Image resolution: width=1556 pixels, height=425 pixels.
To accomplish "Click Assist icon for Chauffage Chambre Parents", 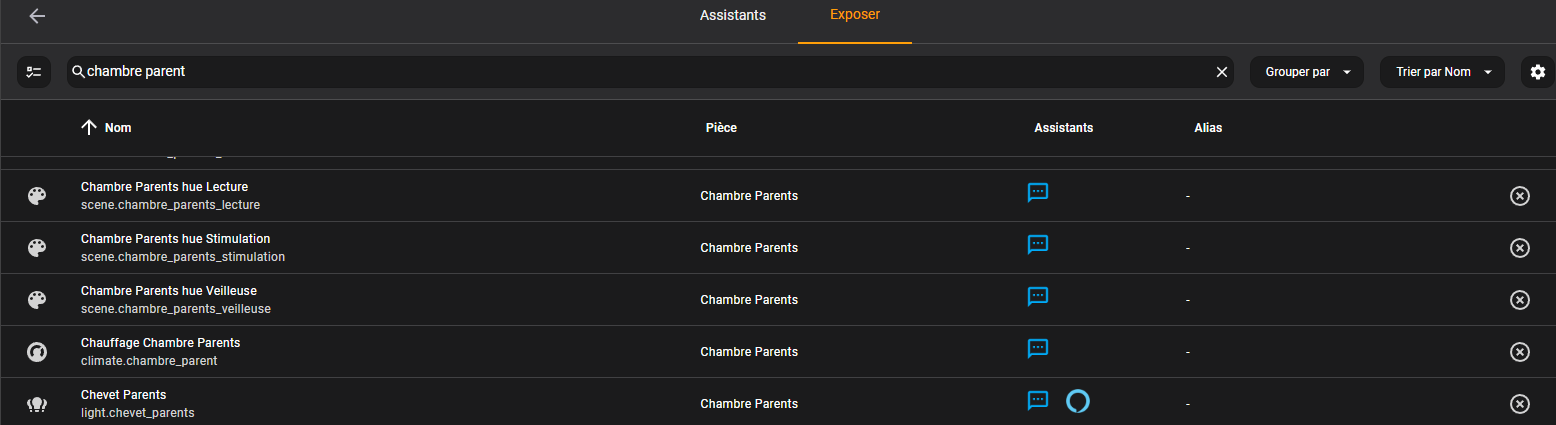I will point(1038,349).
